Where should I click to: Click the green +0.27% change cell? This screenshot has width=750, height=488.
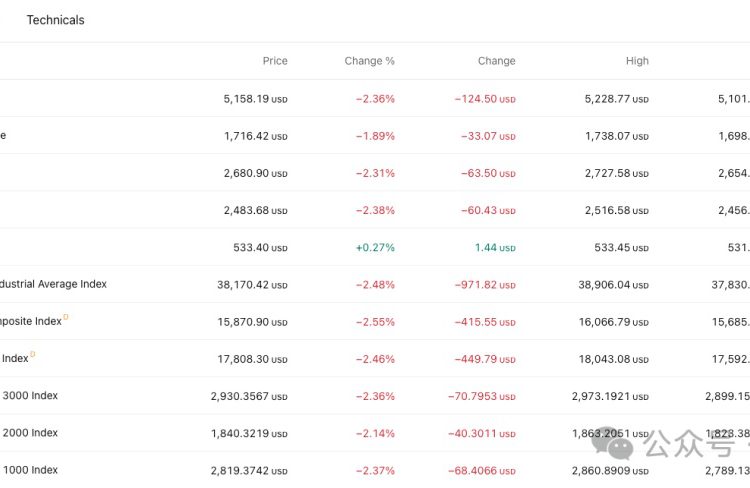(374, 247)
